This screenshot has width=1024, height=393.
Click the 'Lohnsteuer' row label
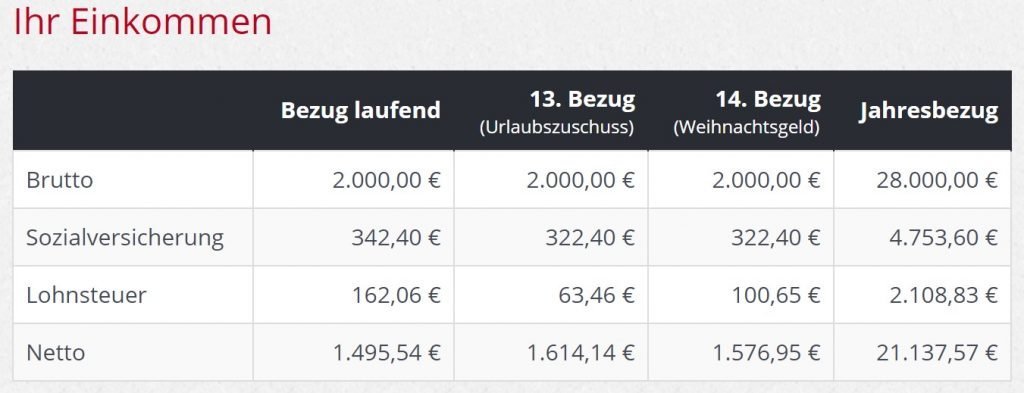tap(86, 295)
